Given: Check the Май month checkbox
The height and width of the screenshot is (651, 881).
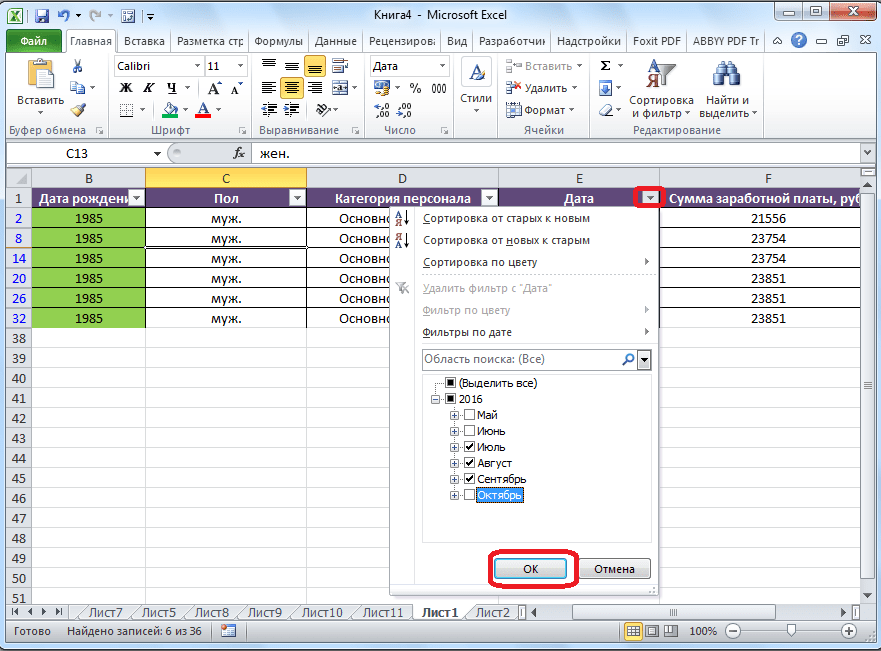Looking at the screenshot, I should [x=470, y=415].
